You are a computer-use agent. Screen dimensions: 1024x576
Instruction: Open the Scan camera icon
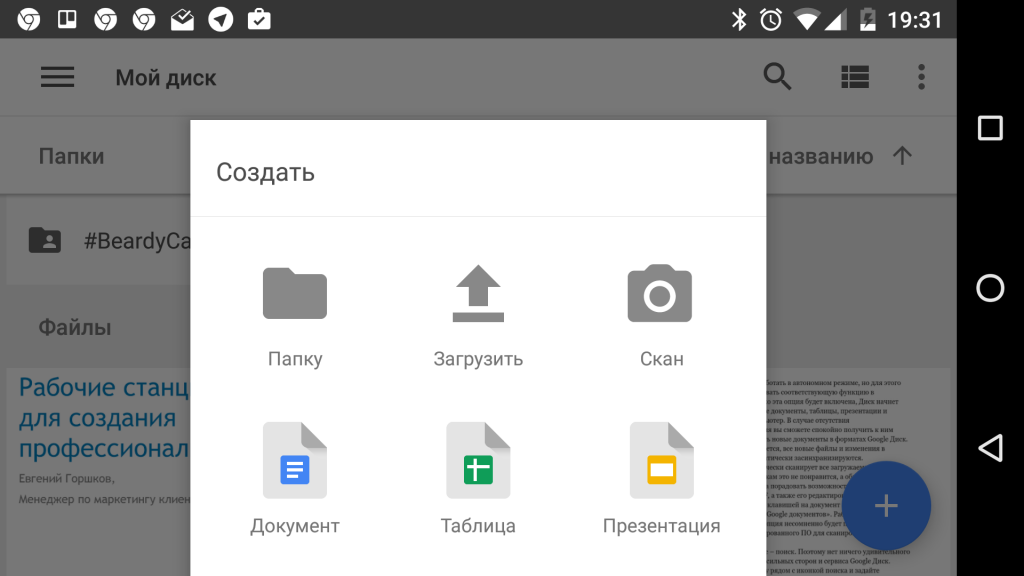[660, 293]
